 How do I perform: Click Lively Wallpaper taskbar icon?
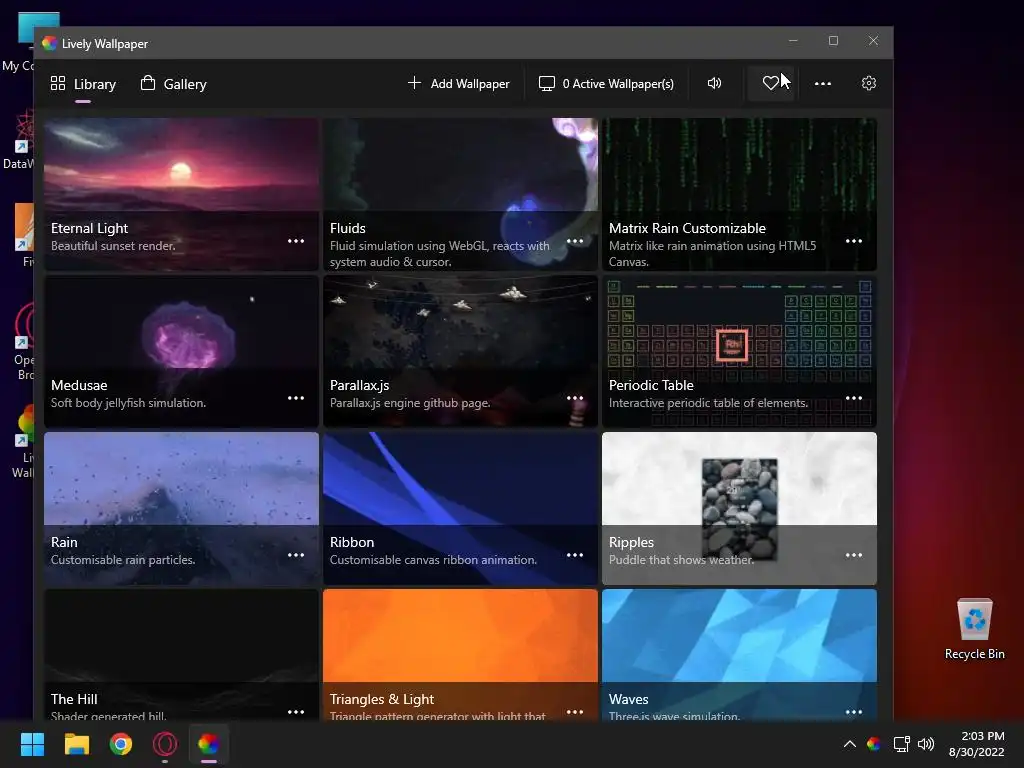pyautogui.click(x=209, y=744)
